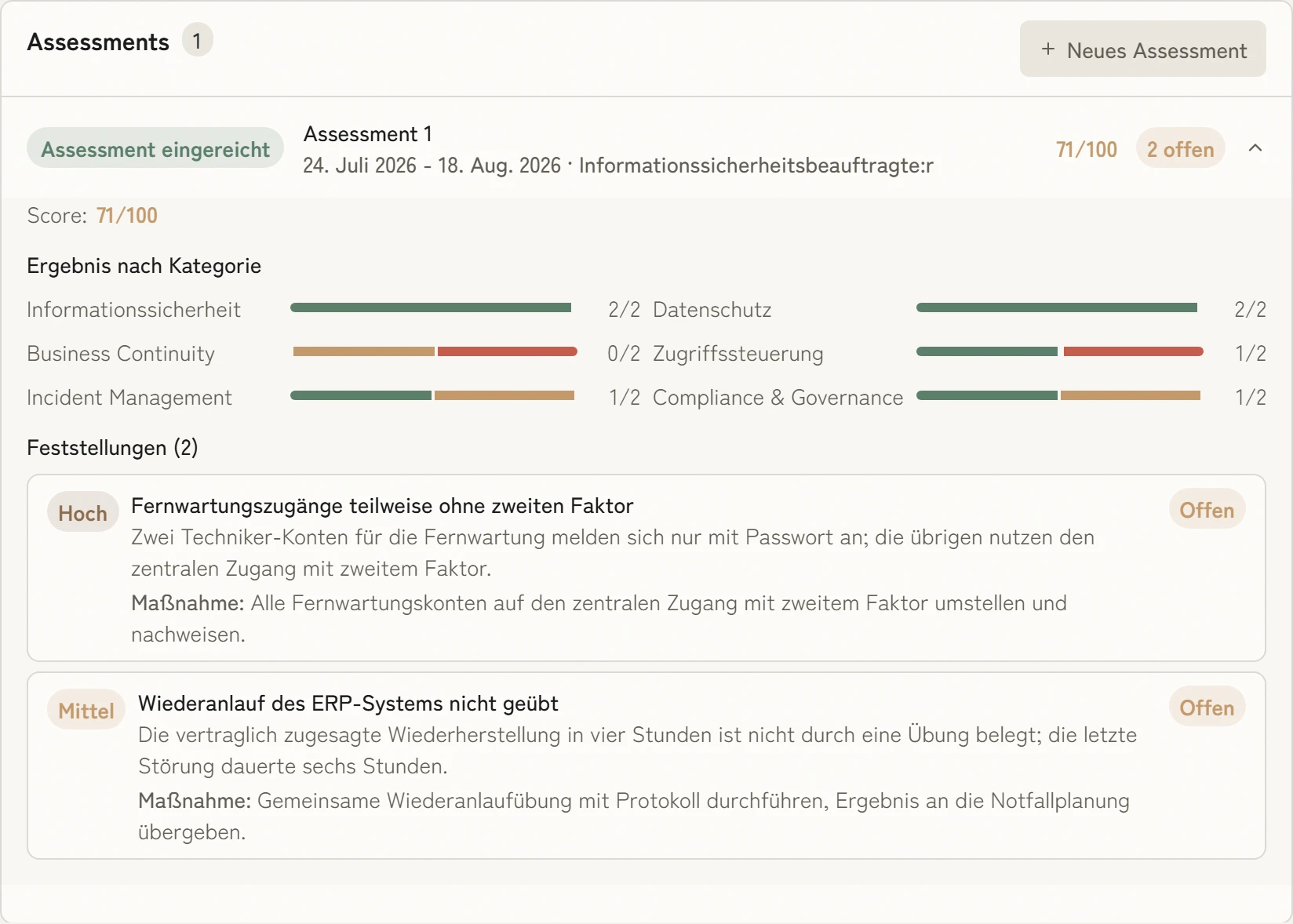Click the 0/2 Business Continuity score
The height and width of the screenshot is (924, 1293).
coord(624,354)
